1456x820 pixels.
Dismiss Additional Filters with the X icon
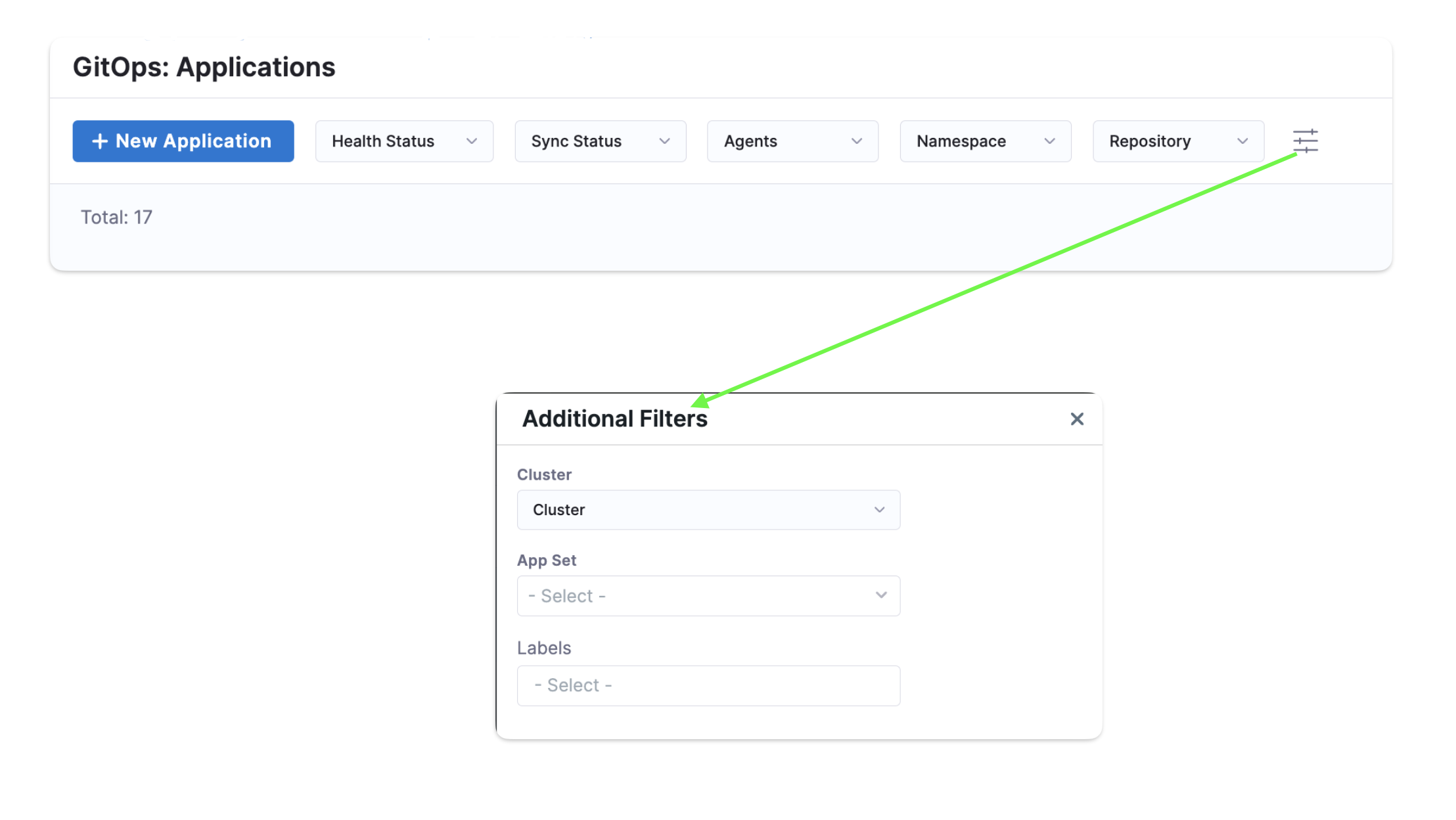(1077, 419)
